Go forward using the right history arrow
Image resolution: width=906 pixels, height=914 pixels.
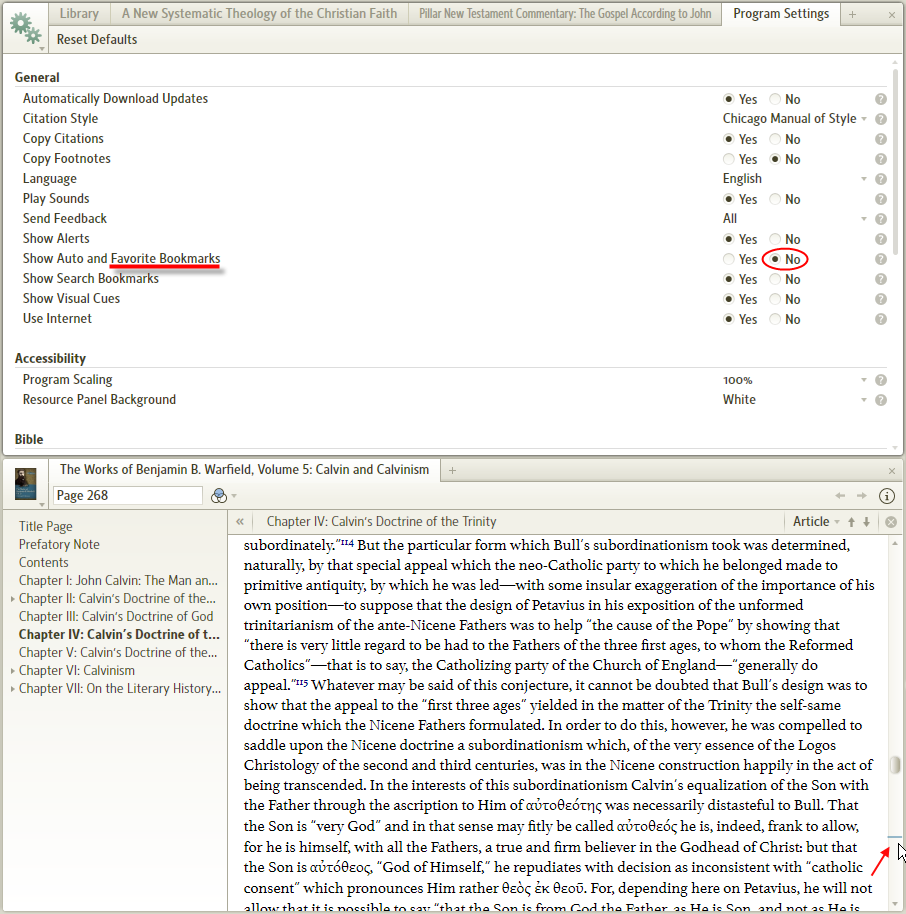coord(862,496)
